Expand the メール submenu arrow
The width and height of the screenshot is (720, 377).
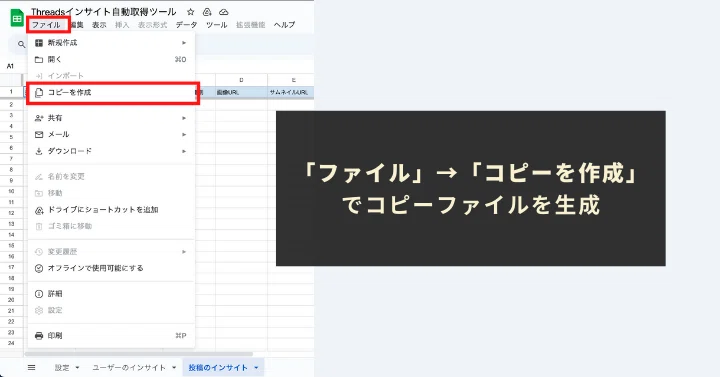pos(184,135)
